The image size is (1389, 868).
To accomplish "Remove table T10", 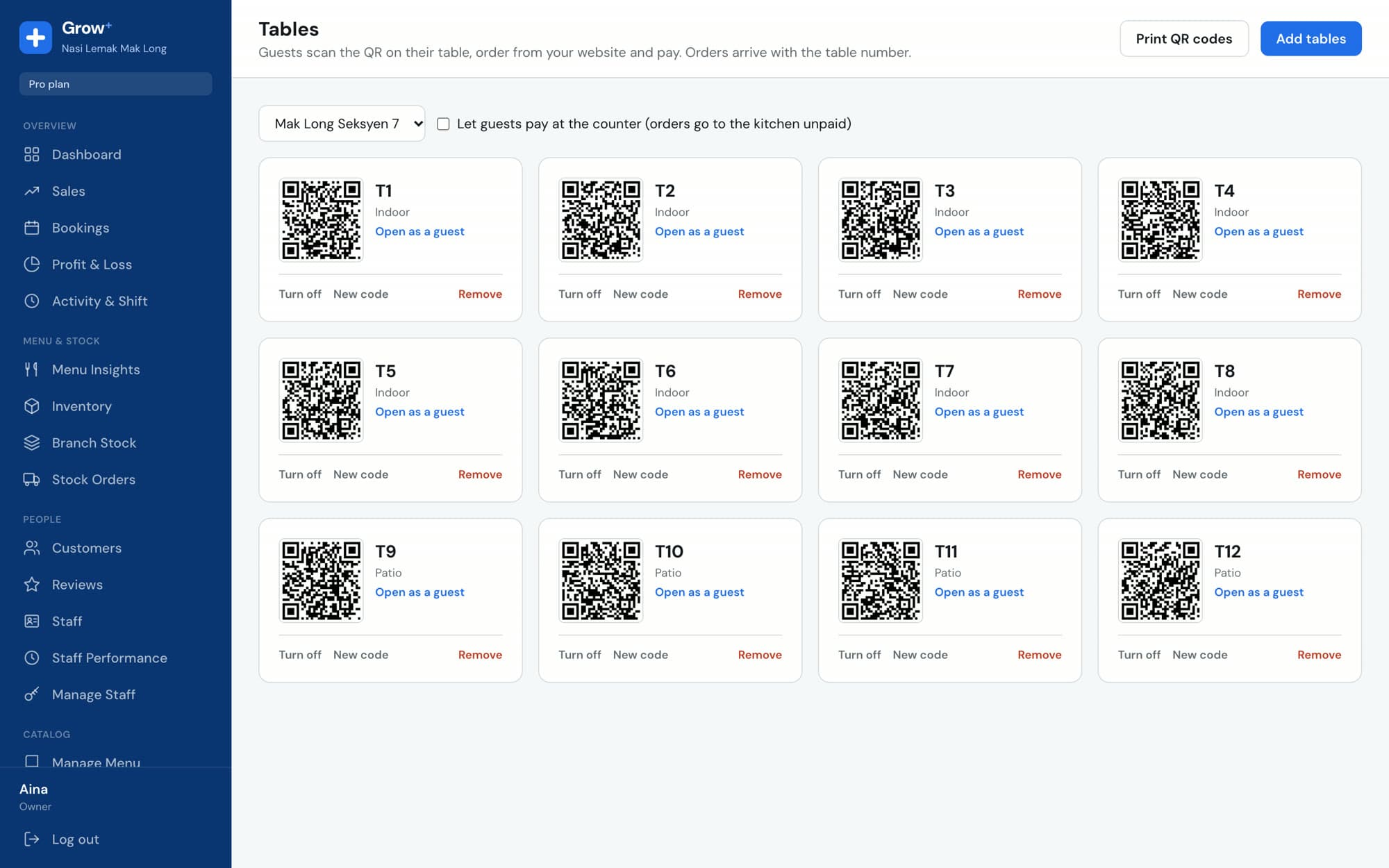I will click(x=760, y=655).
